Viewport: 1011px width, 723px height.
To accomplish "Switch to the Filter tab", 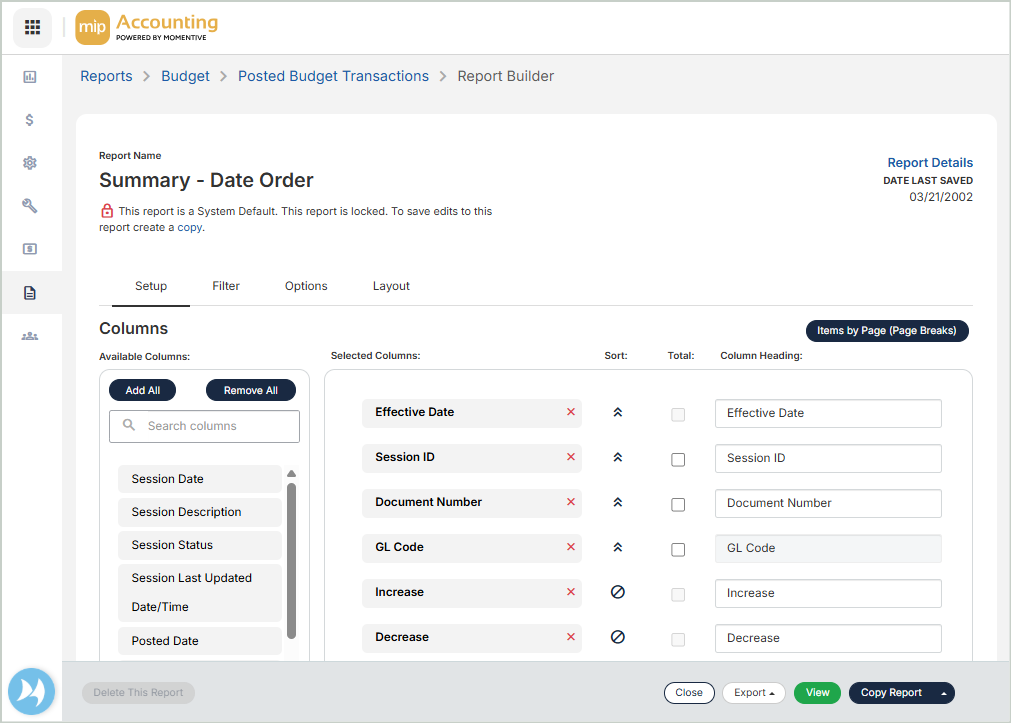I will (226, 286).
